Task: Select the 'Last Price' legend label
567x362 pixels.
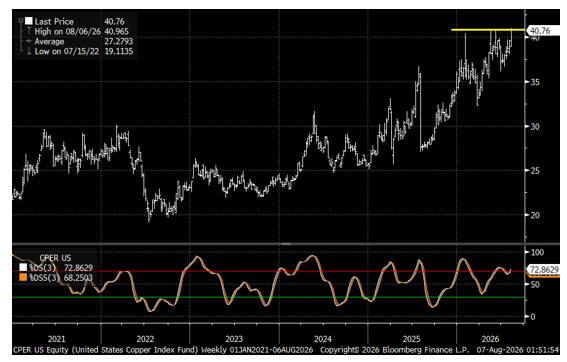Action: click(x=54, y=21)
